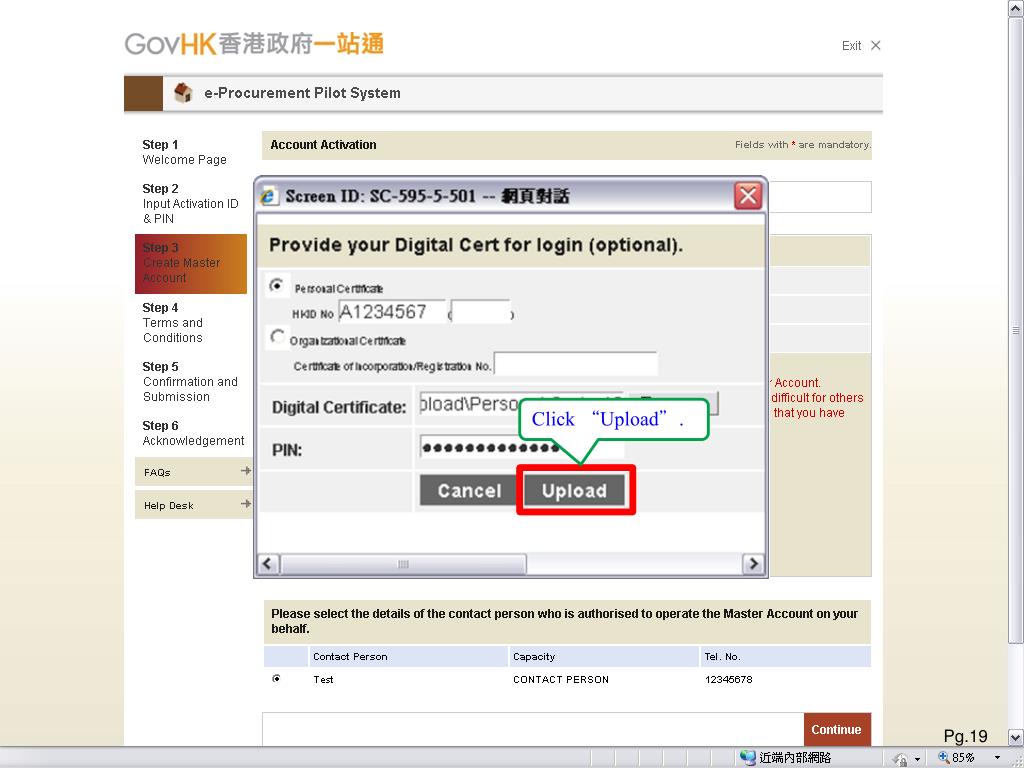
Task: Click the HKID No field showing A1234567
Action: [391, 312]
